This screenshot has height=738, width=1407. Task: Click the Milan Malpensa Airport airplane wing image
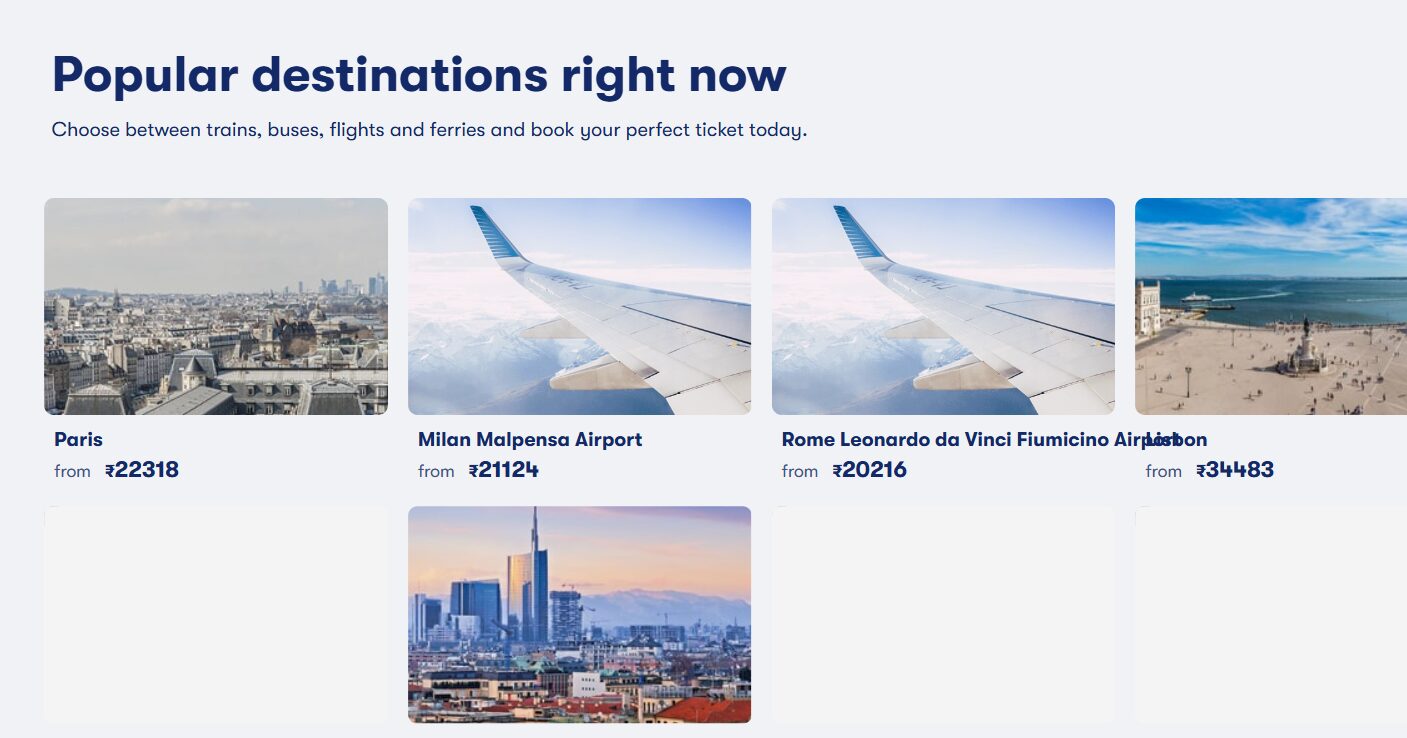point(579,306)
